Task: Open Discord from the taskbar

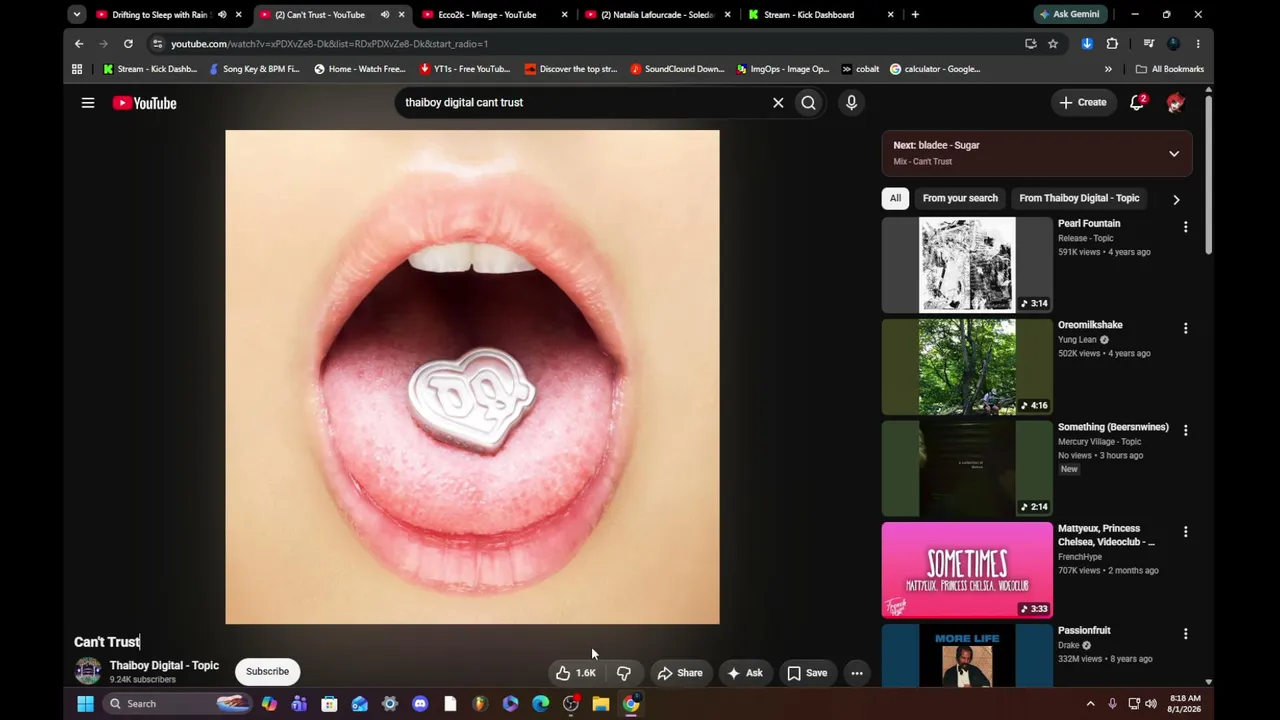Action: (x=420, y=704)
